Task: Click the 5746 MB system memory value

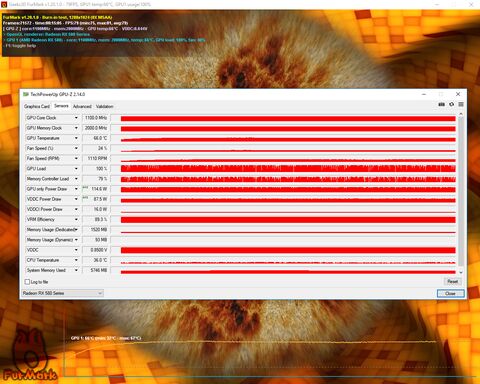Action: click(96, 270)
